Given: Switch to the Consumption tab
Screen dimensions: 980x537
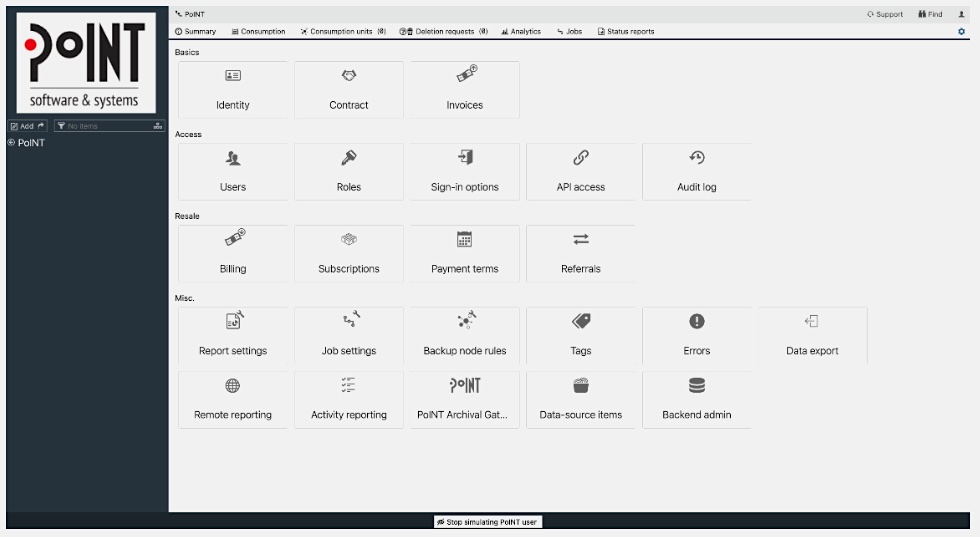Looking at the screenshot, I should point(258,31).
